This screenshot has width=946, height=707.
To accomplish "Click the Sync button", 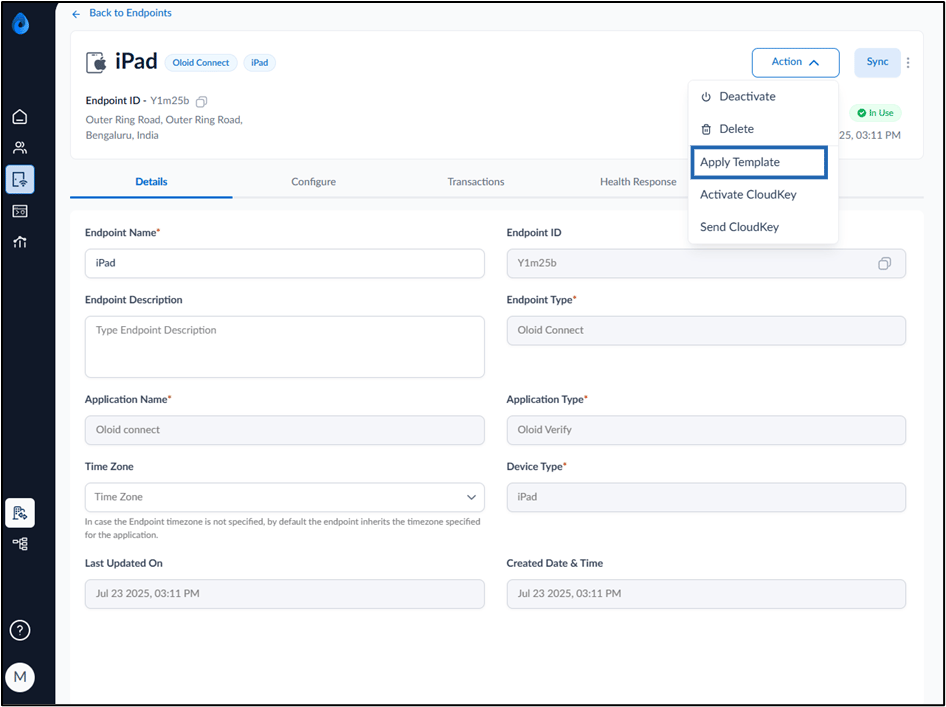I will pos(877,62).
